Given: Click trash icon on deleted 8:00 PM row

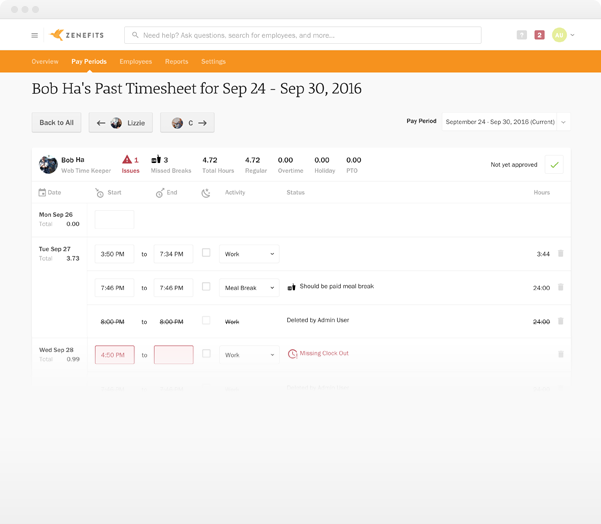Looking at the screenshot, I should (560, 321).
